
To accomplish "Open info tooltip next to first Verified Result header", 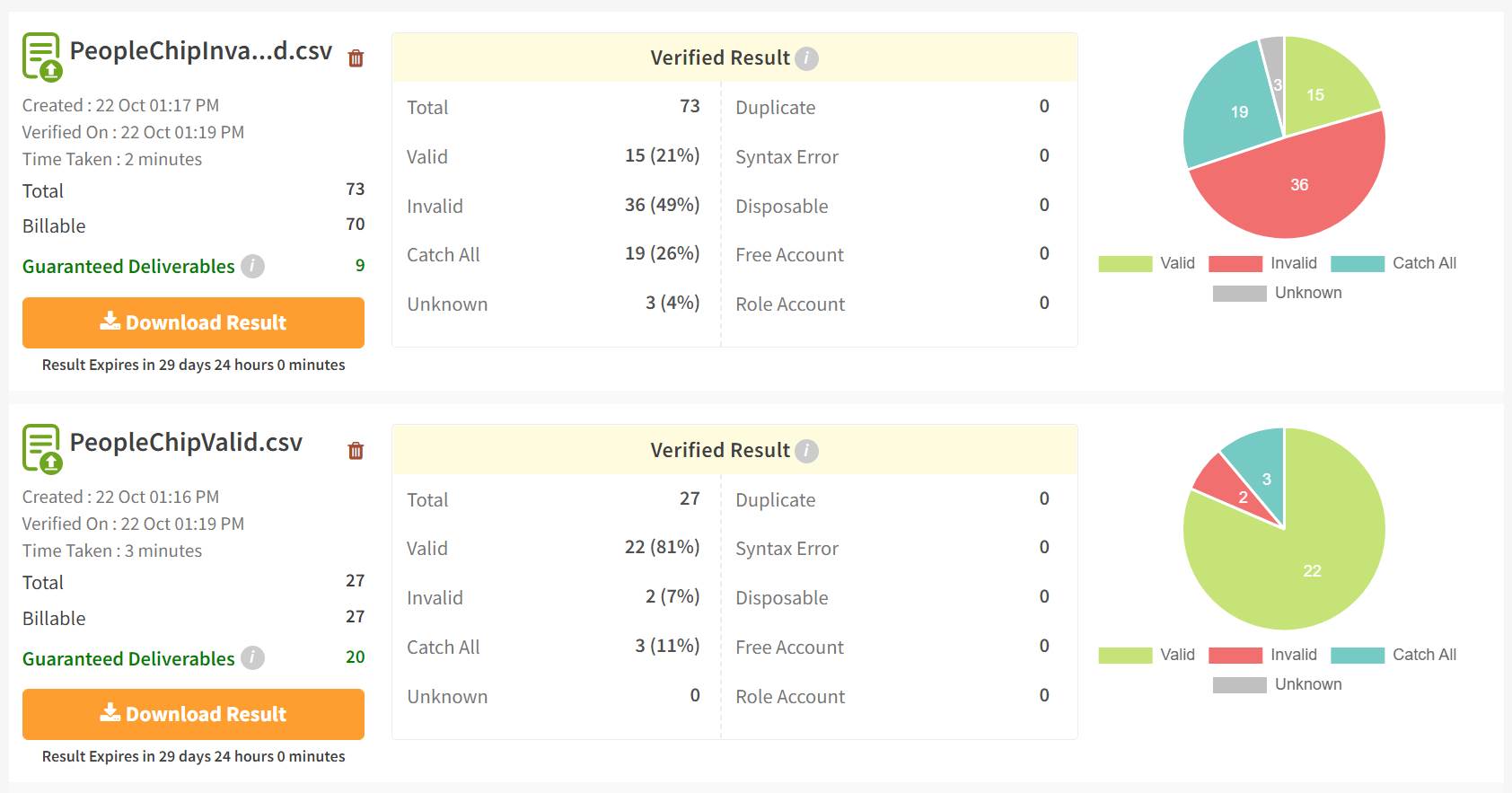I will [x=805, y=57].
